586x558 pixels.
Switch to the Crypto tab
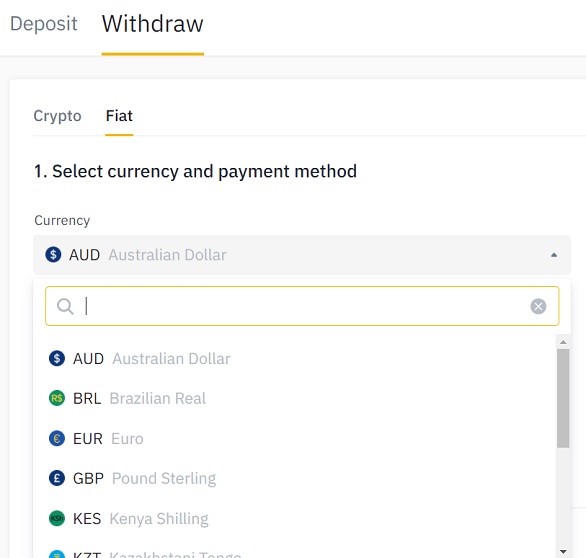[57, 116]
